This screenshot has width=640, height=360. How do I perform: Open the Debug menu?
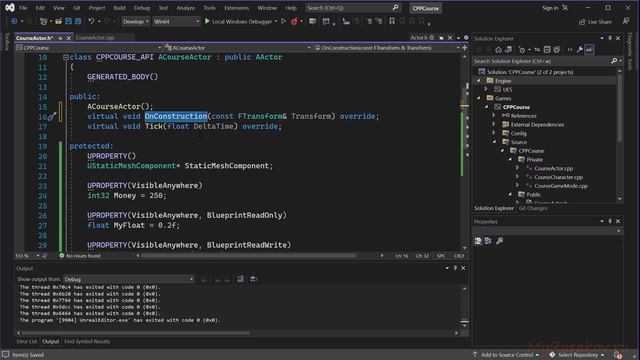(142, 8)
